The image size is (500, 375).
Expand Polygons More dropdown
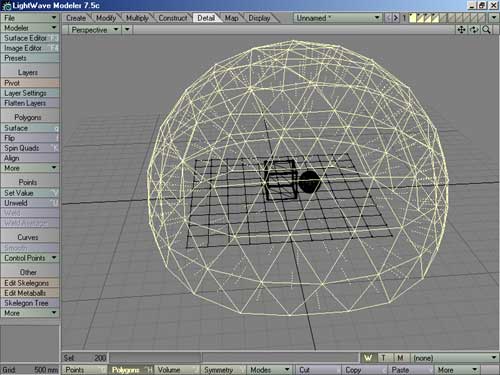coord(30,168)
